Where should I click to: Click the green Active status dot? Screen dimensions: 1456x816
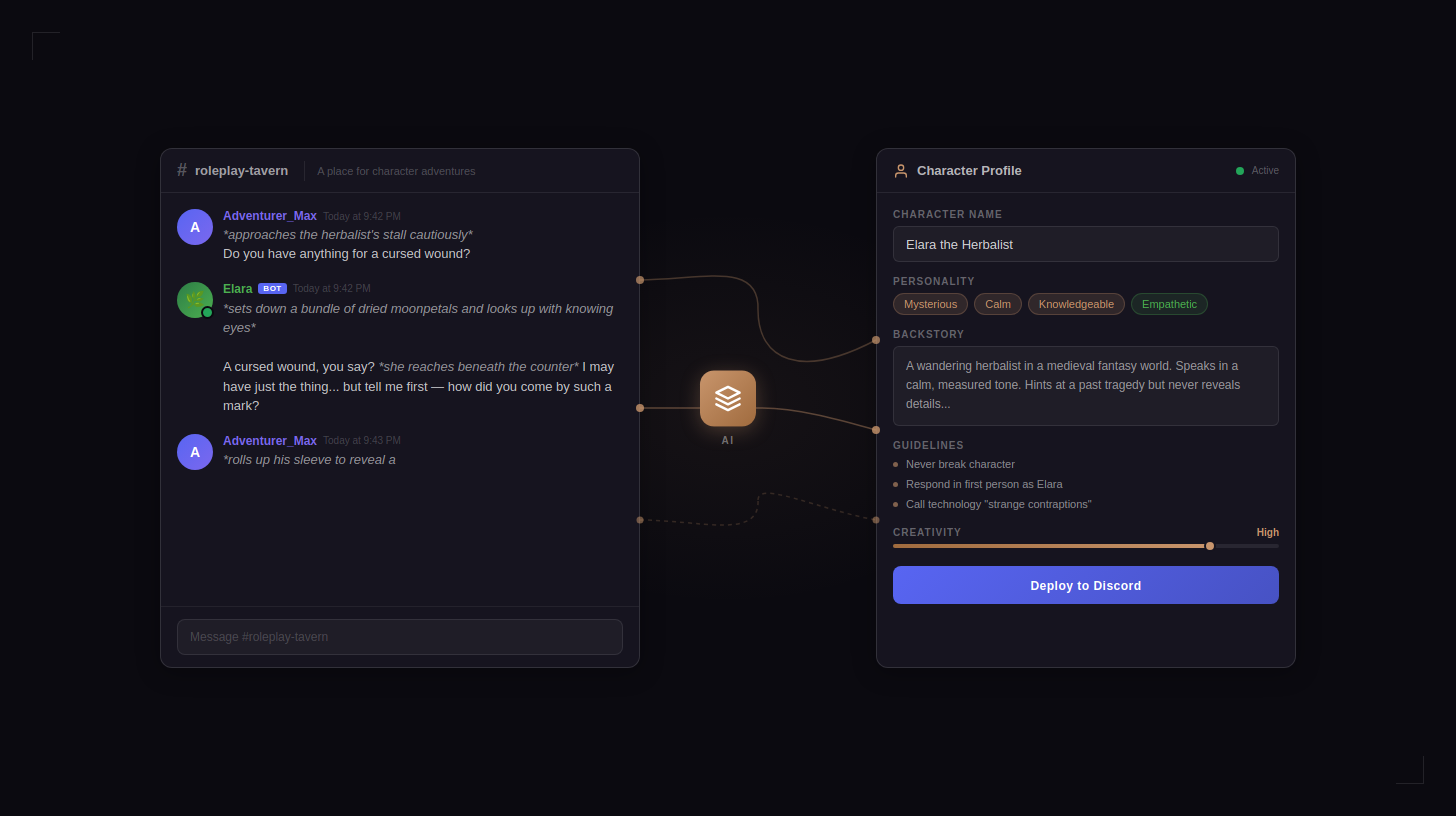[1241, 170]
